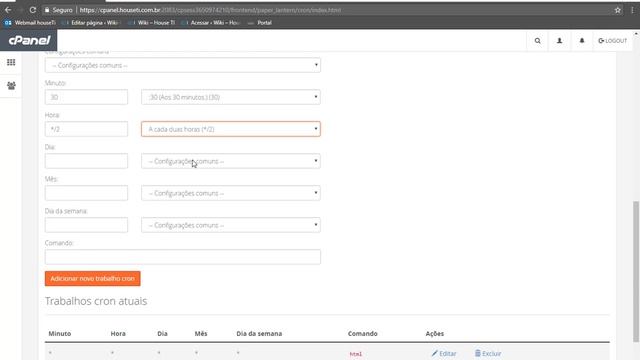Click the Dia column header
This screenshot has width=640, height=360.
(162, 333)
